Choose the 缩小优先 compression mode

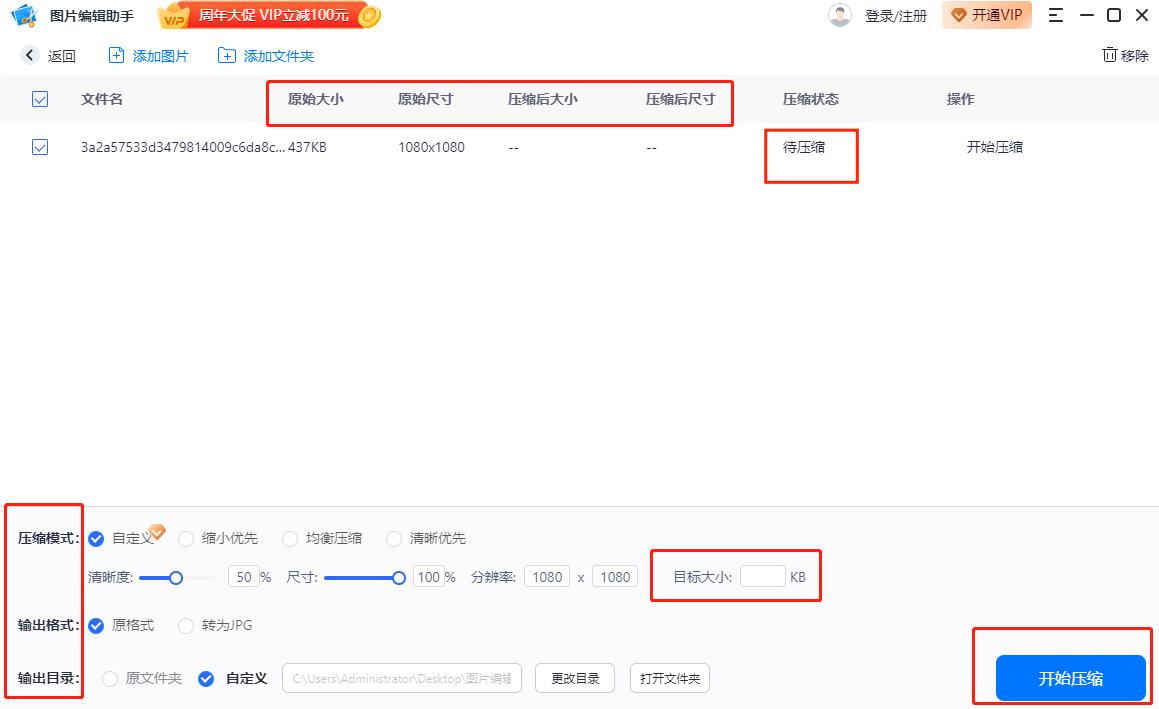coord(186,538)
